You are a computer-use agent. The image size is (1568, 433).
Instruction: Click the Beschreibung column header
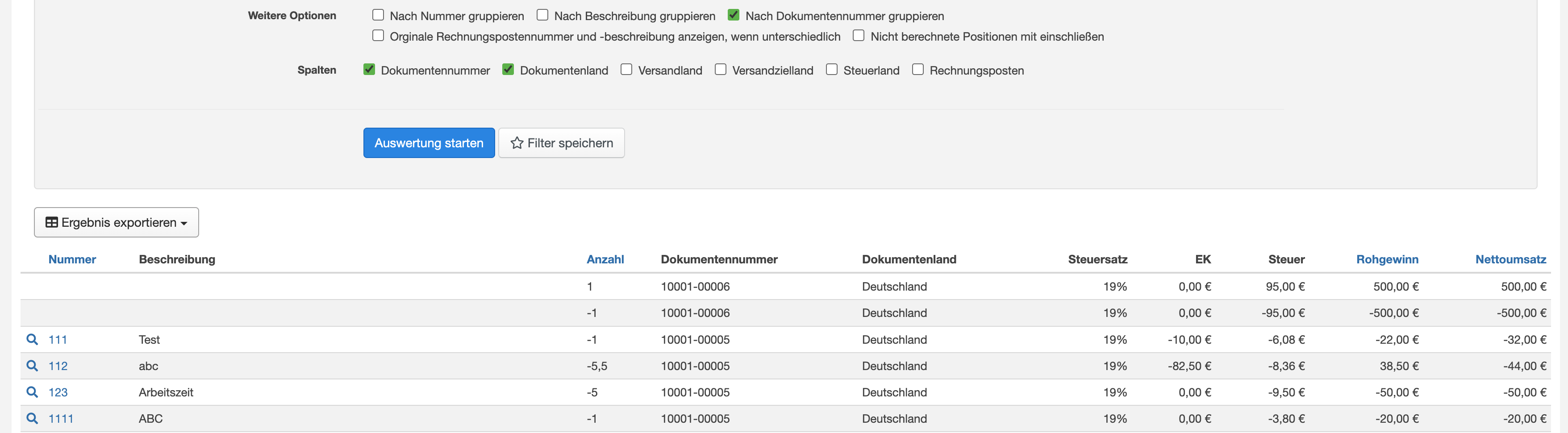(x=177, y=259)
